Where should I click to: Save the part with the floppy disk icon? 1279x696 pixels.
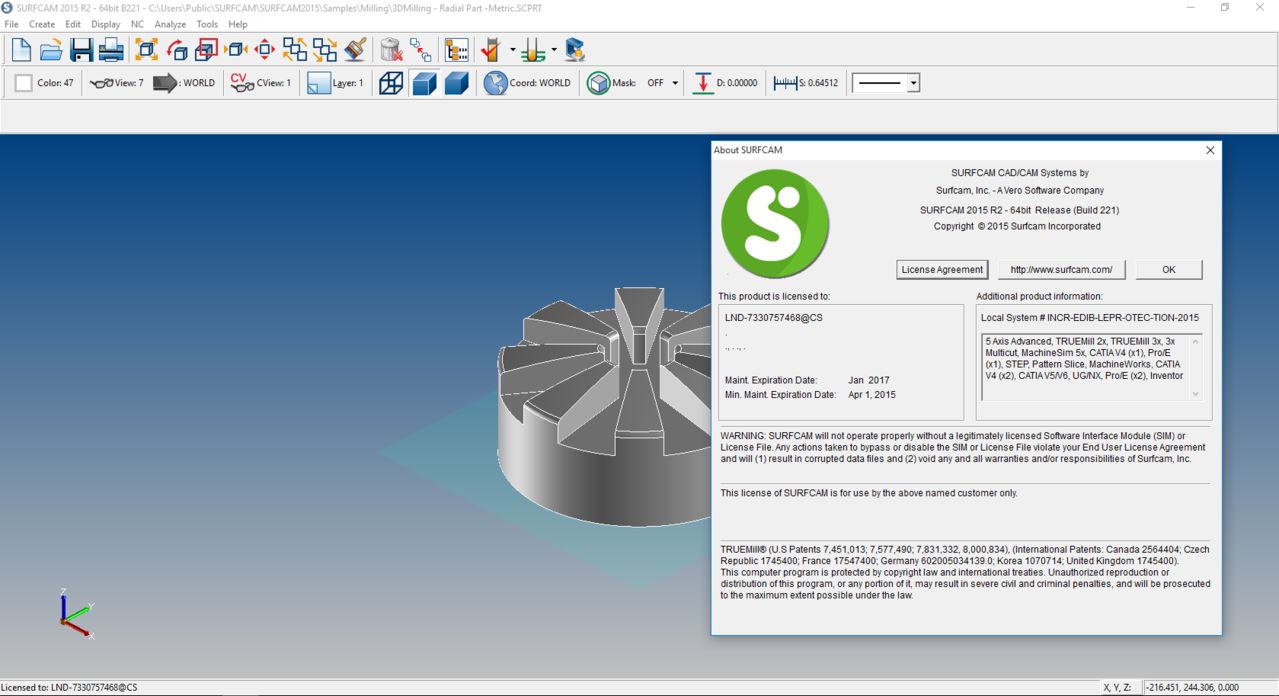click(81, 49)
